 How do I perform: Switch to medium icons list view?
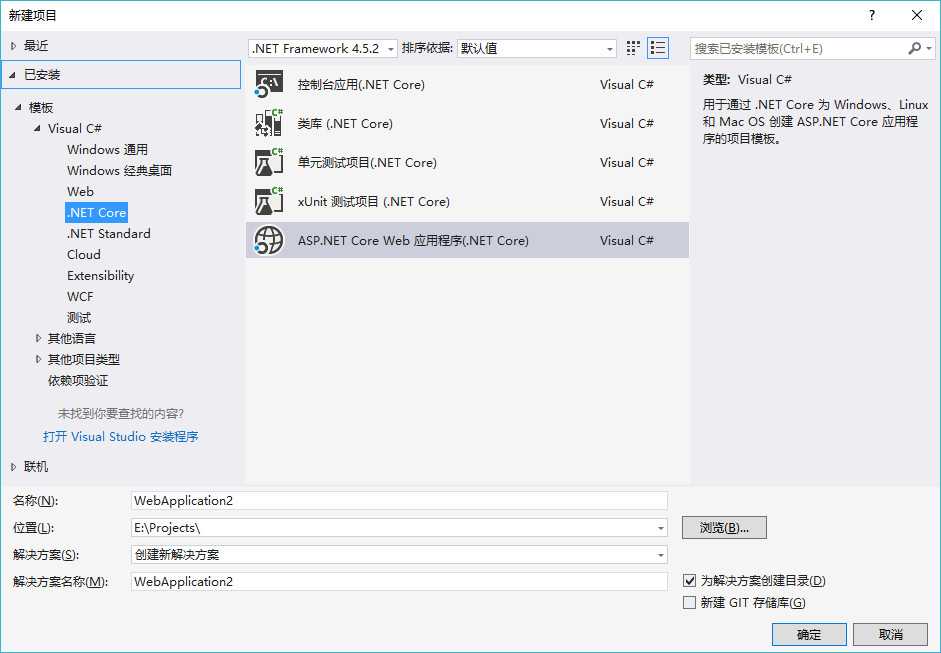tap(658, 48)
